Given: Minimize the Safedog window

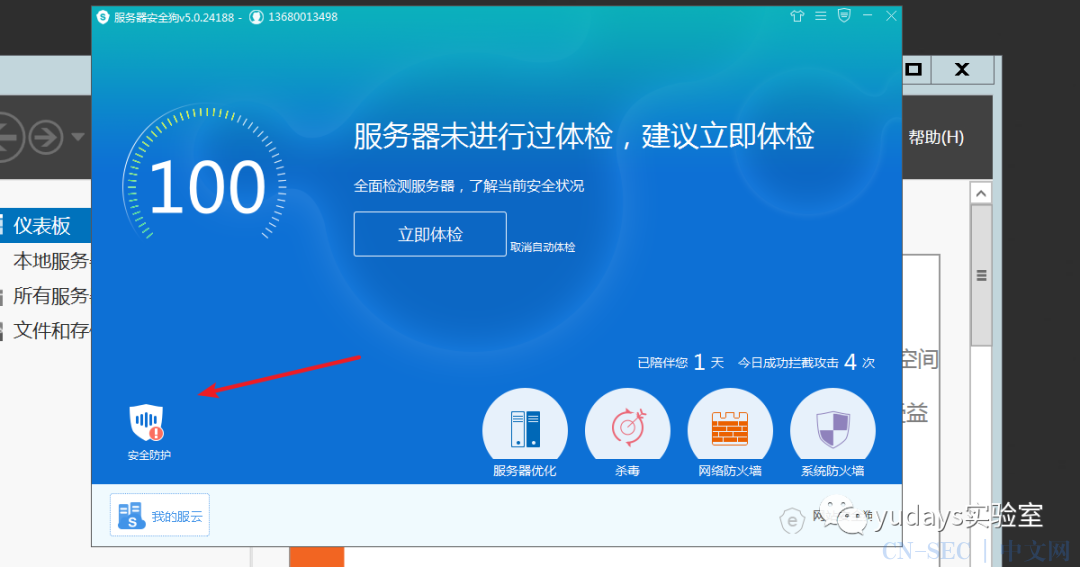Looking at the screenshot, I should click(867, 15).
